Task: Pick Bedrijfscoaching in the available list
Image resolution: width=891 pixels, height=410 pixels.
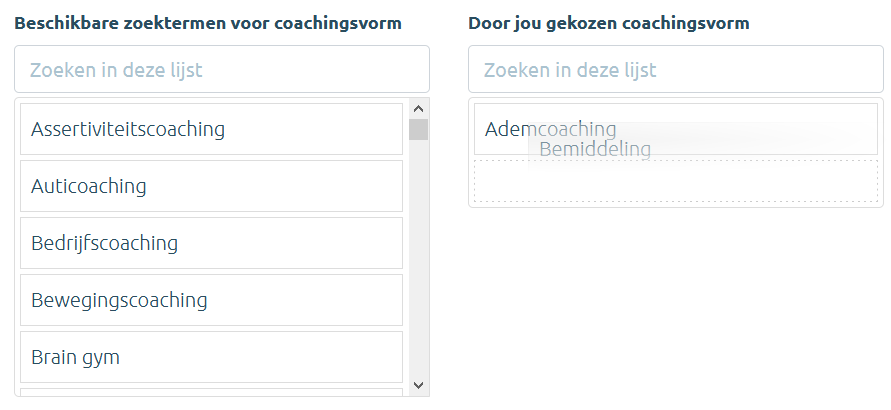Action: click(211, 243)
